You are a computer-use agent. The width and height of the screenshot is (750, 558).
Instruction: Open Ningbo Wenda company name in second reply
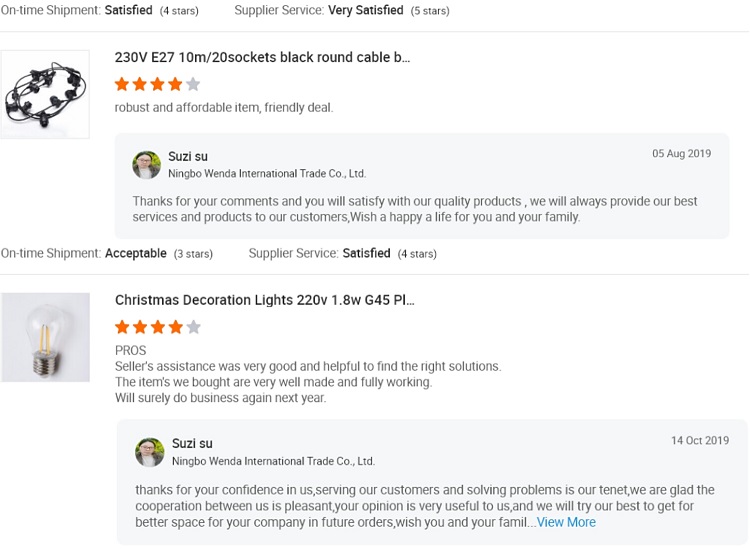(273, 461)
